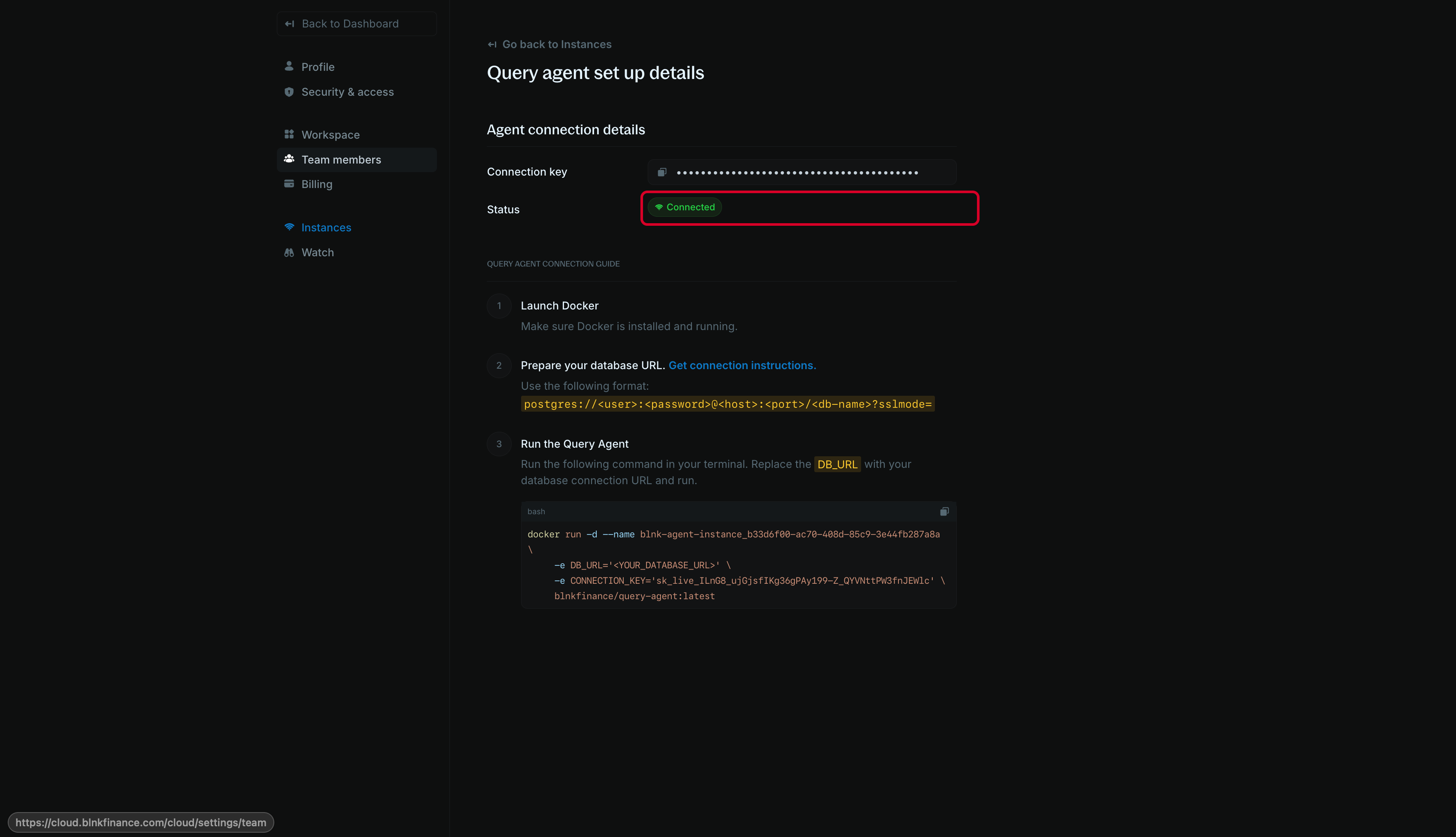Viewport: 1456px width, 837px height.
Task: Click the DB_URL highlighted token
Action: click(x=837, y=464)
